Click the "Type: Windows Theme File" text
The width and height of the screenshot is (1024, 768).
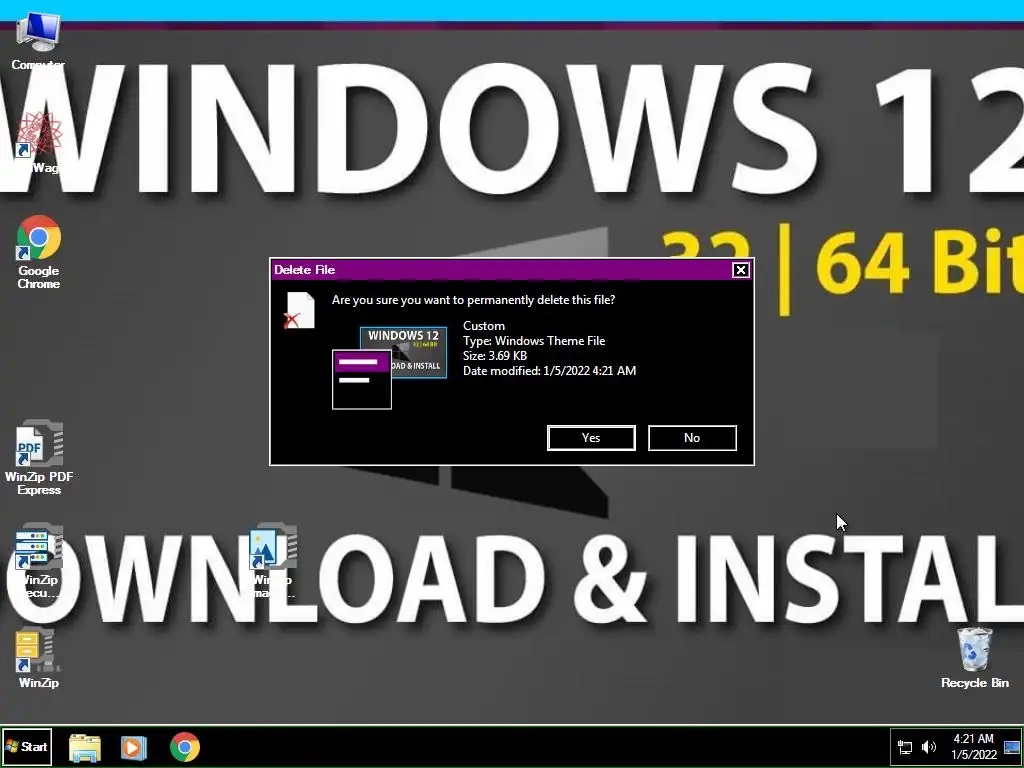[x=534, y=341]
